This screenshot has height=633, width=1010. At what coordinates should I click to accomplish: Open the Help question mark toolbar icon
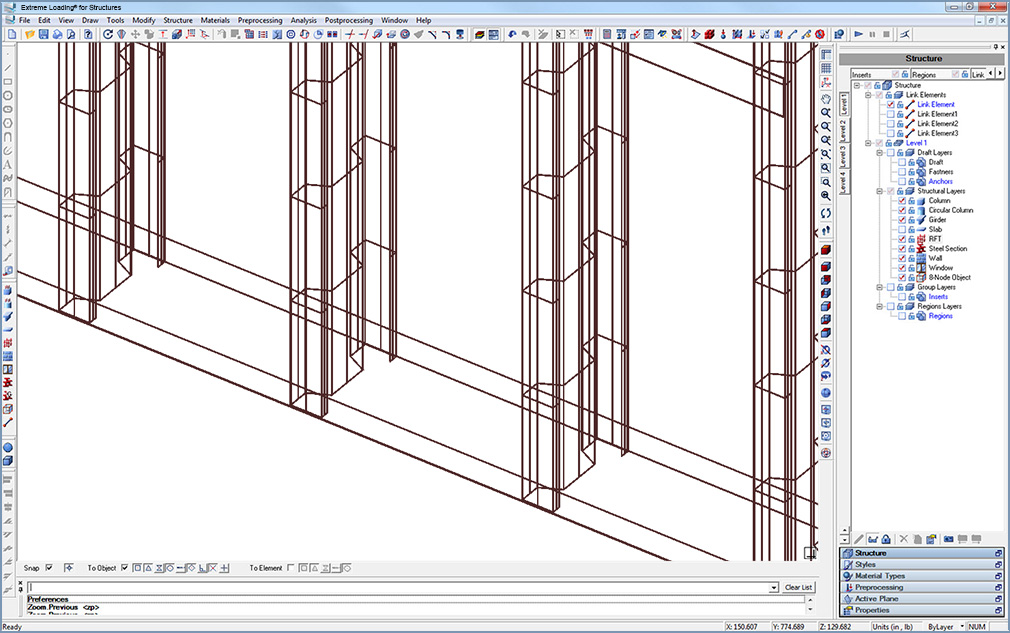click(x=88, y=33)
